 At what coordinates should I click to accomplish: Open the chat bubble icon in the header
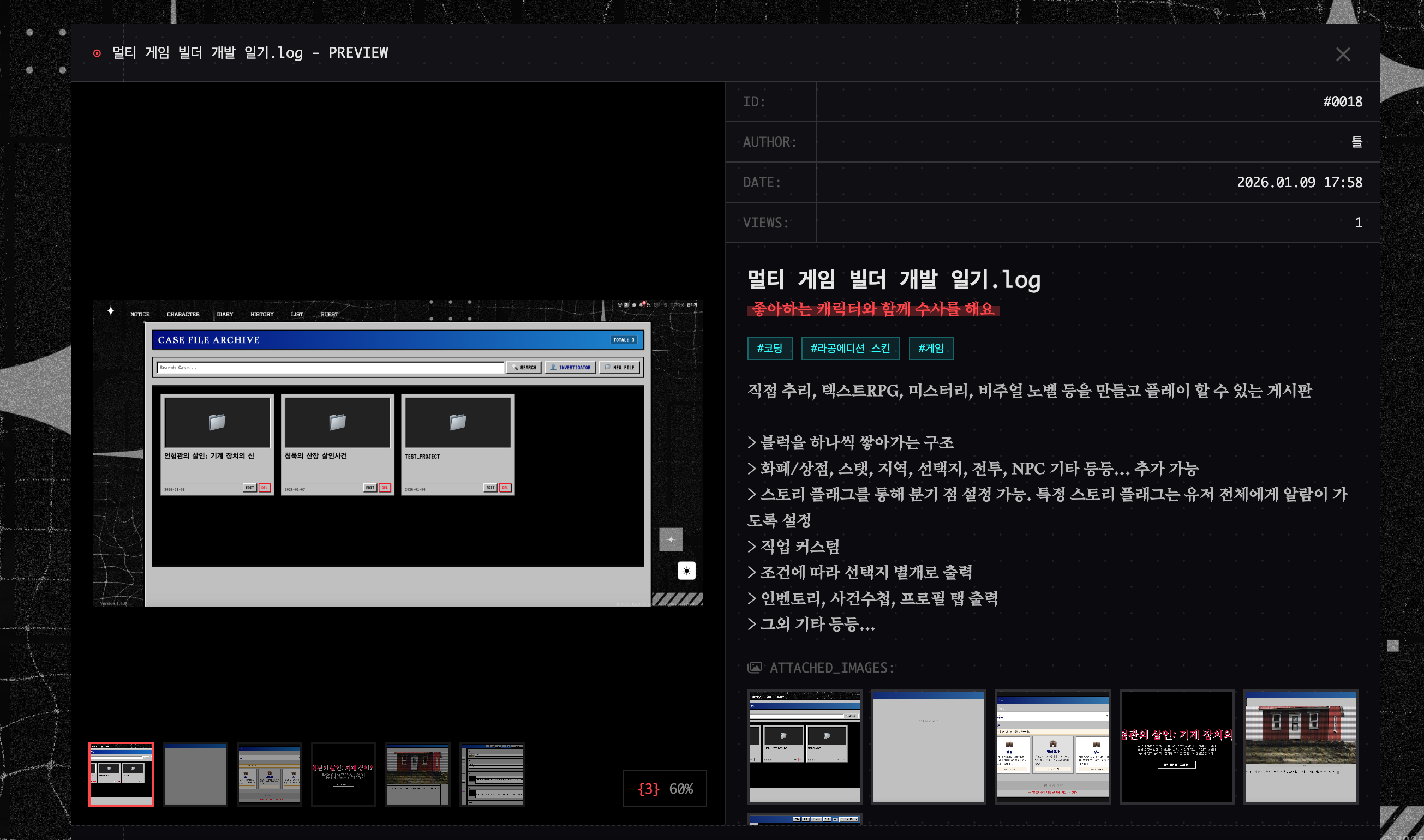(x=634, y=304)
